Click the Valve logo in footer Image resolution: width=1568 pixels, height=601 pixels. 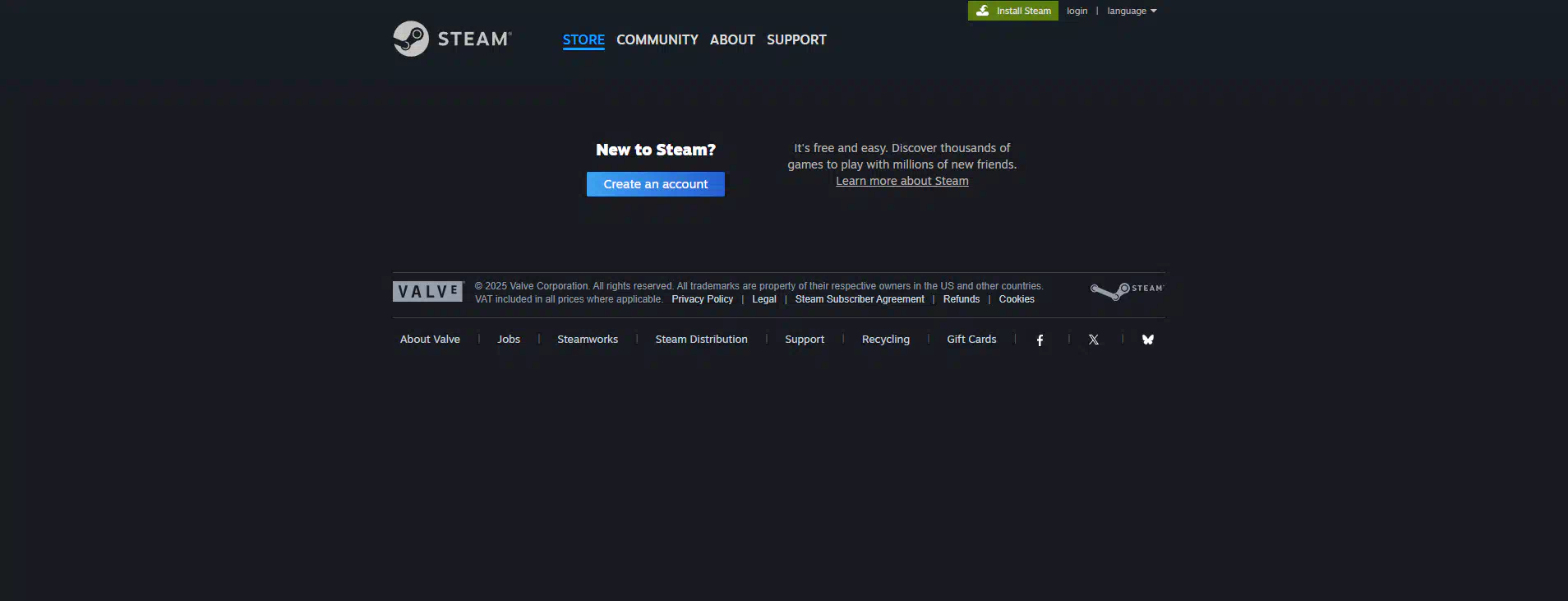click(x=428, y=292)
